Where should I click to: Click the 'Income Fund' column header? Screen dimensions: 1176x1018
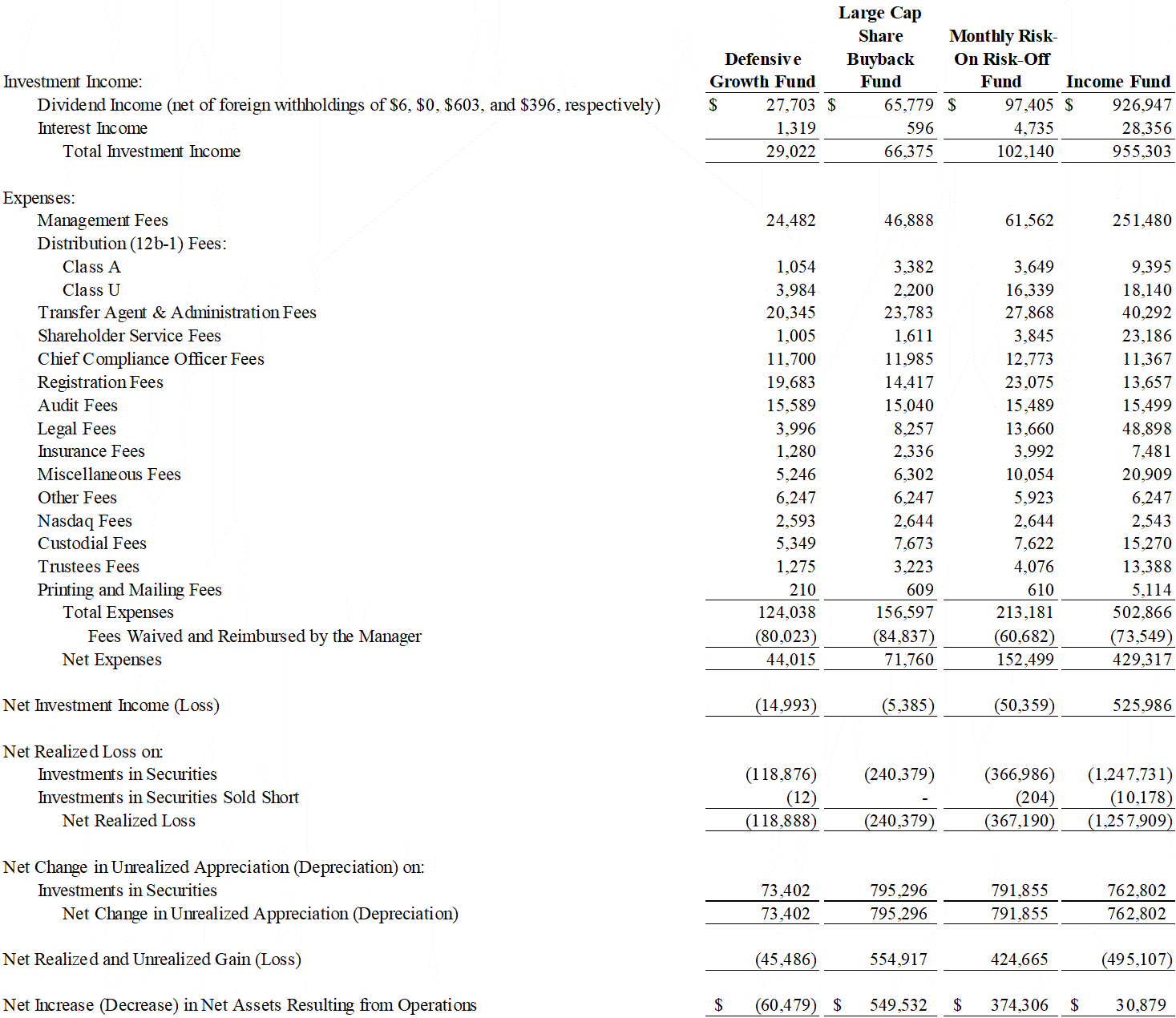click(x=1118, y=82)
